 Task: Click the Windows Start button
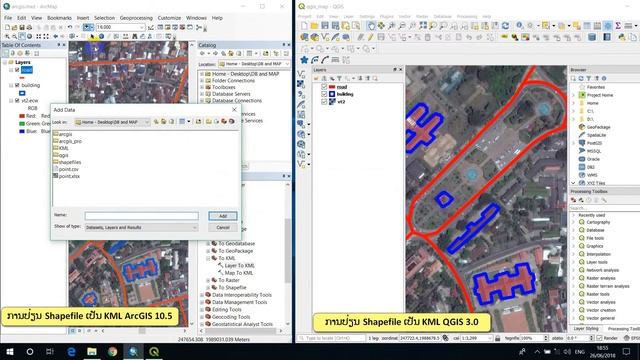pyautogui.click(x=9, y=351)
